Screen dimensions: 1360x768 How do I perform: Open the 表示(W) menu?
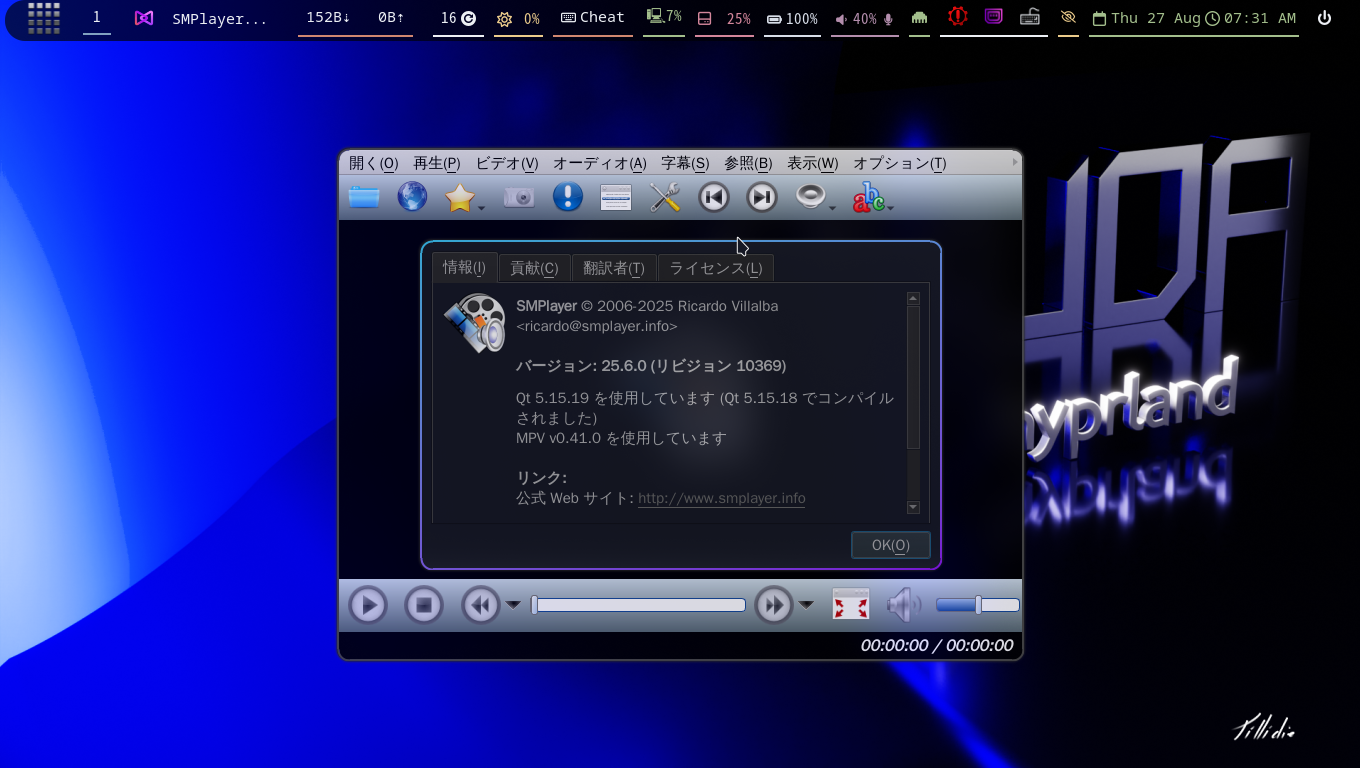click(x=812, y=163)
